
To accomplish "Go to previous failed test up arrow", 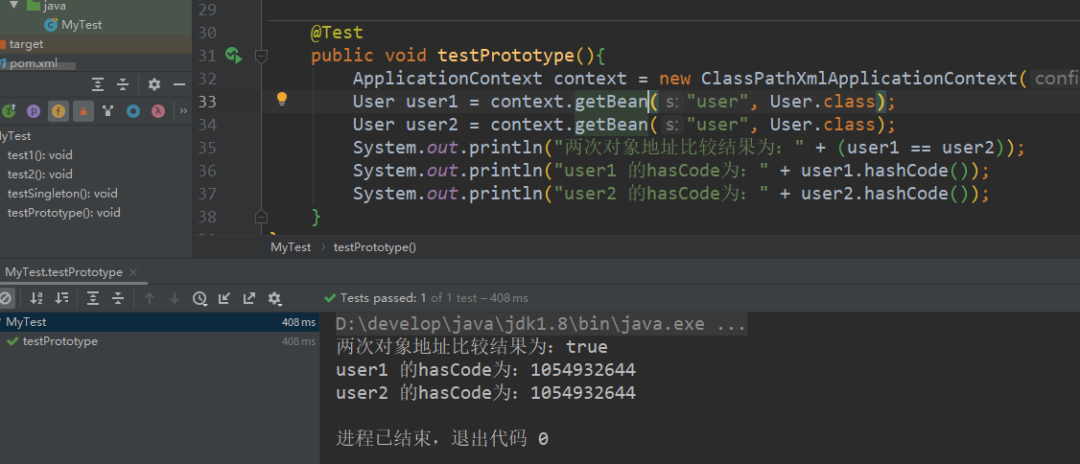I will point(149,298).
